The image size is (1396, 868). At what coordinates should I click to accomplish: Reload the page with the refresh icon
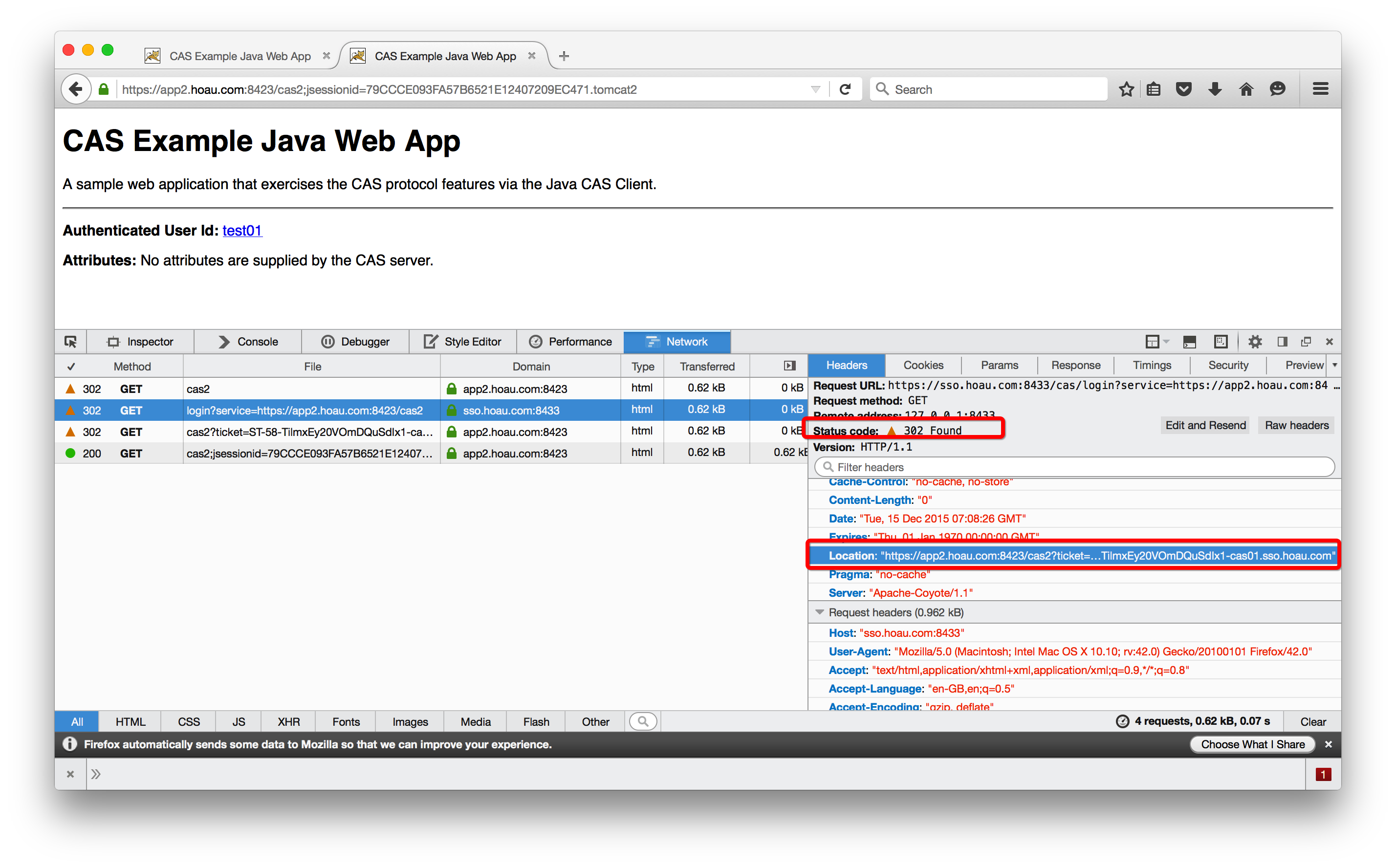845,89
